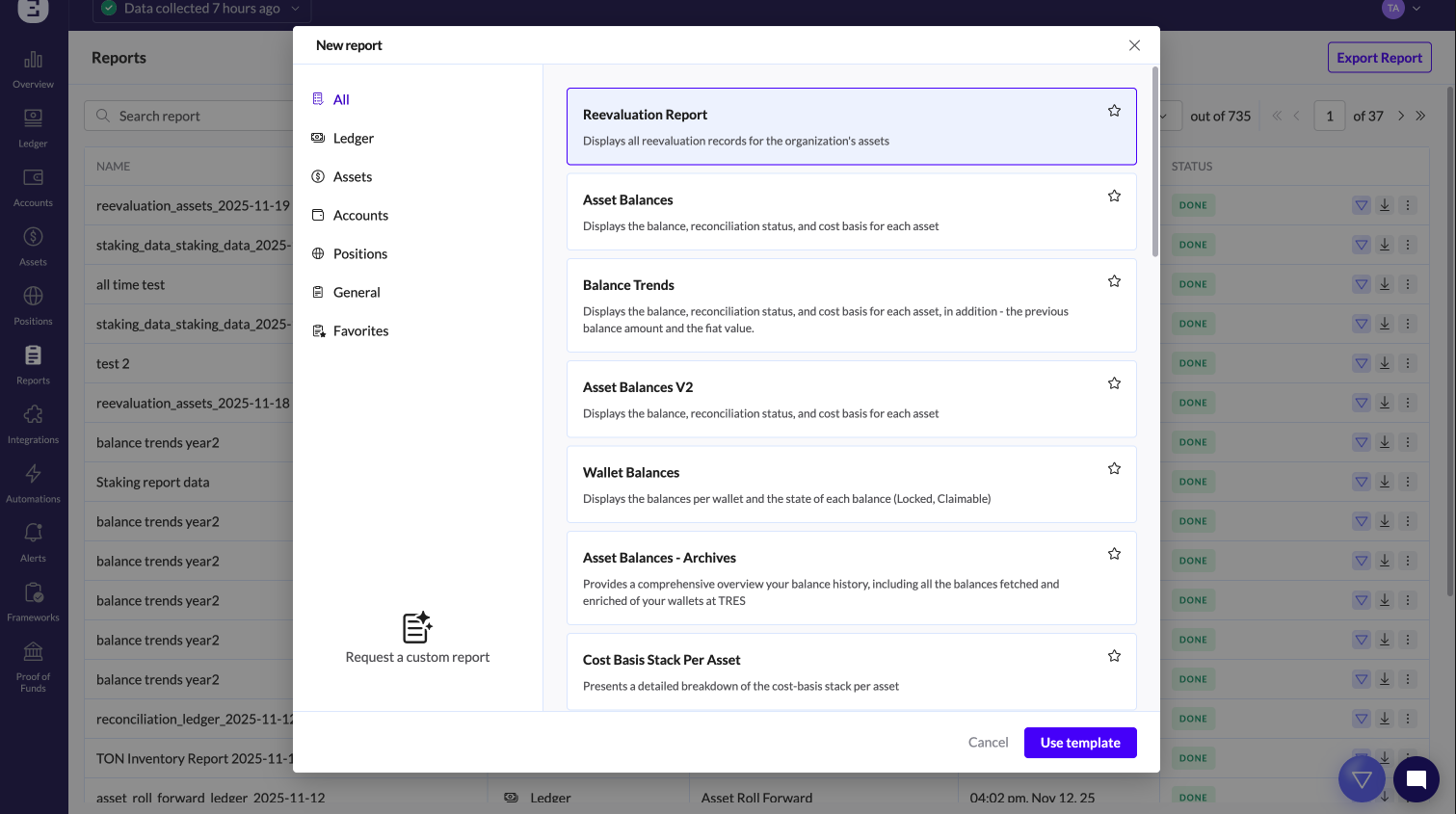Screen dimensions: 1456x814
Task: Click the template list scrollbar
Action: (x=1154, y=159)
